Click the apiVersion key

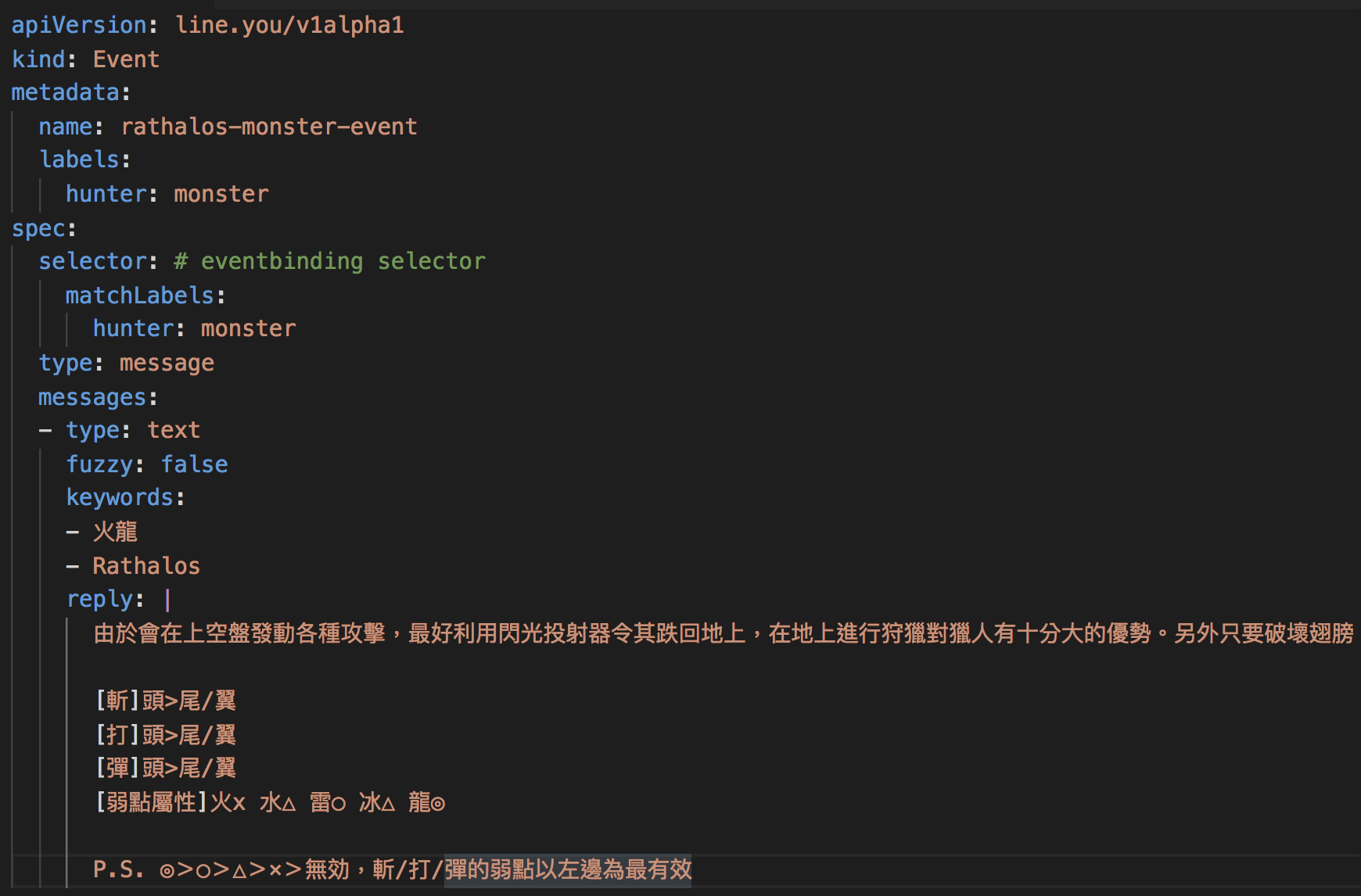click(x=79, y=25)
